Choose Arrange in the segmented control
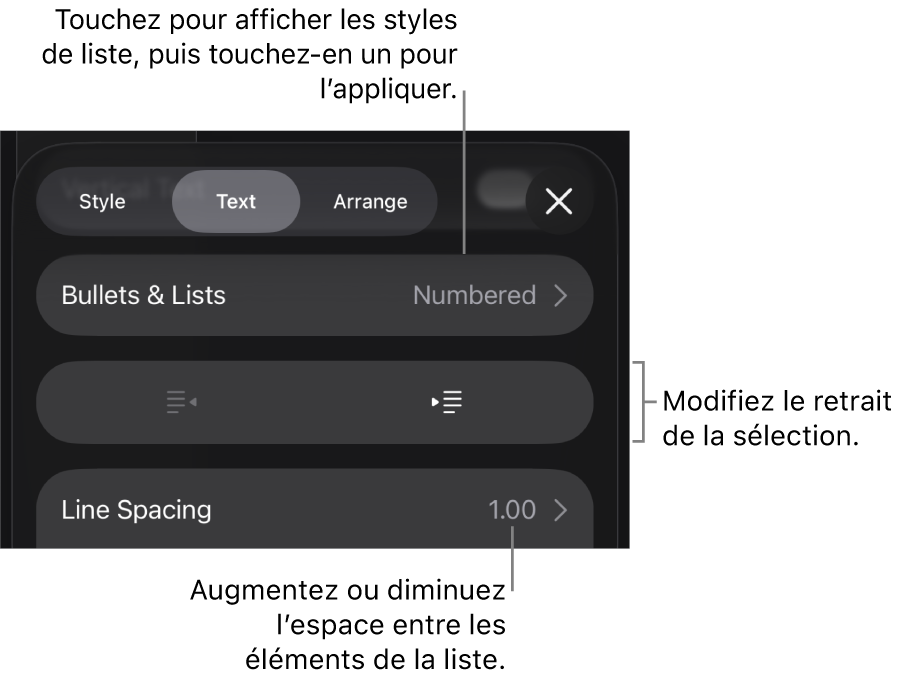The height and width of the screenshot is (673, 897). pyautogui.click(x=370, y=201)
